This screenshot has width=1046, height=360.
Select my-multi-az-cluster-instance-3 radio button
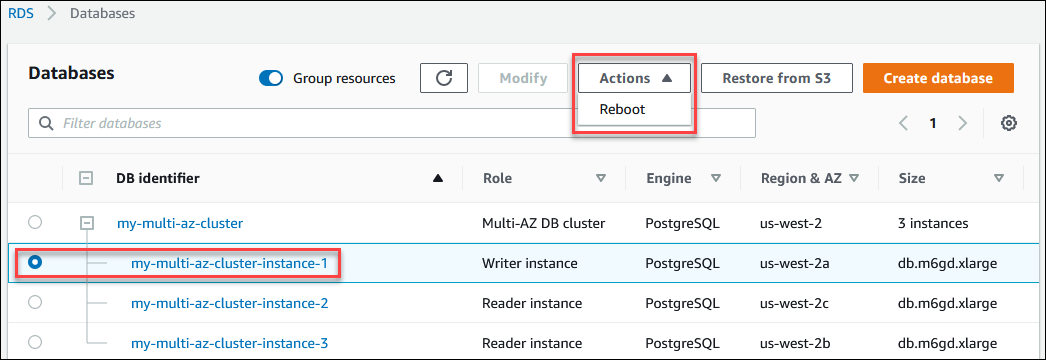tap(35, 342)
